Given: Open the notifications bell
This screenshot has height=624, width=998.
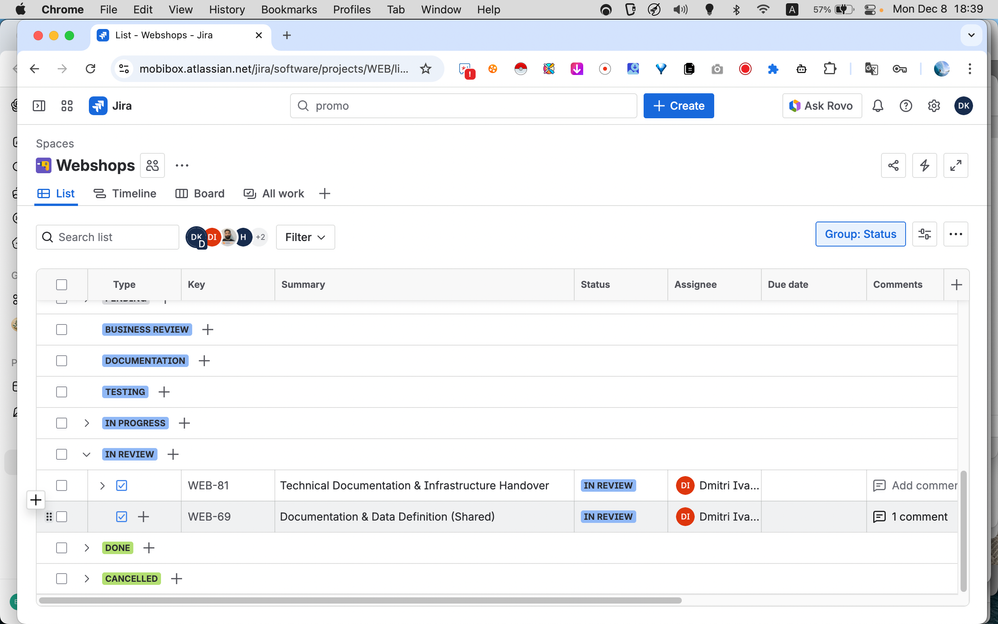Looking at the screenshot, I should point(878,106).
